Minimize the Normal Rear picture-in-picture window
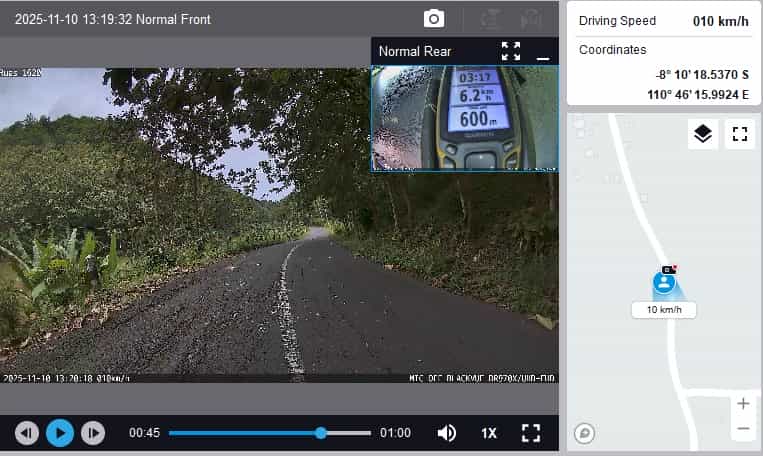This screenshot has width=763, height=456. [543, 53]
